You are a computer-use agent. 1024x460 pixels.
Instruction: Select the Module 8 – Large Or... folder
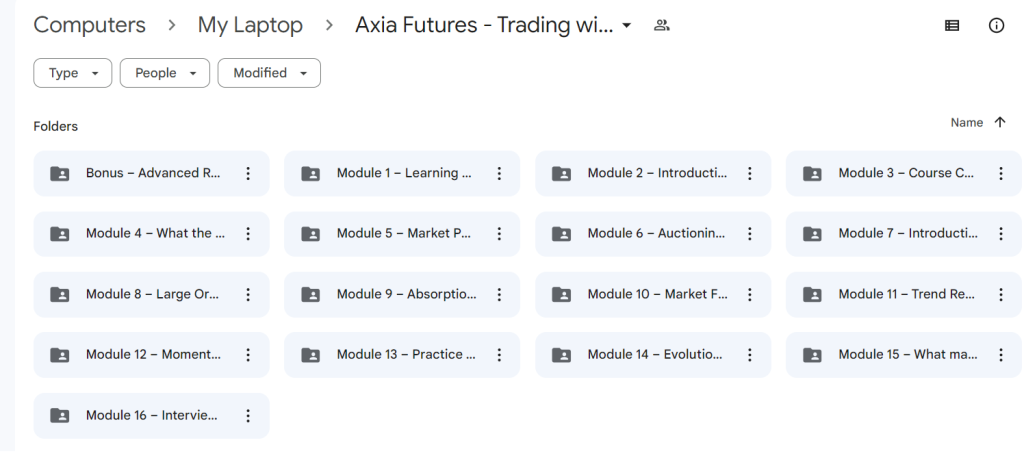click(x=152, y=294)
